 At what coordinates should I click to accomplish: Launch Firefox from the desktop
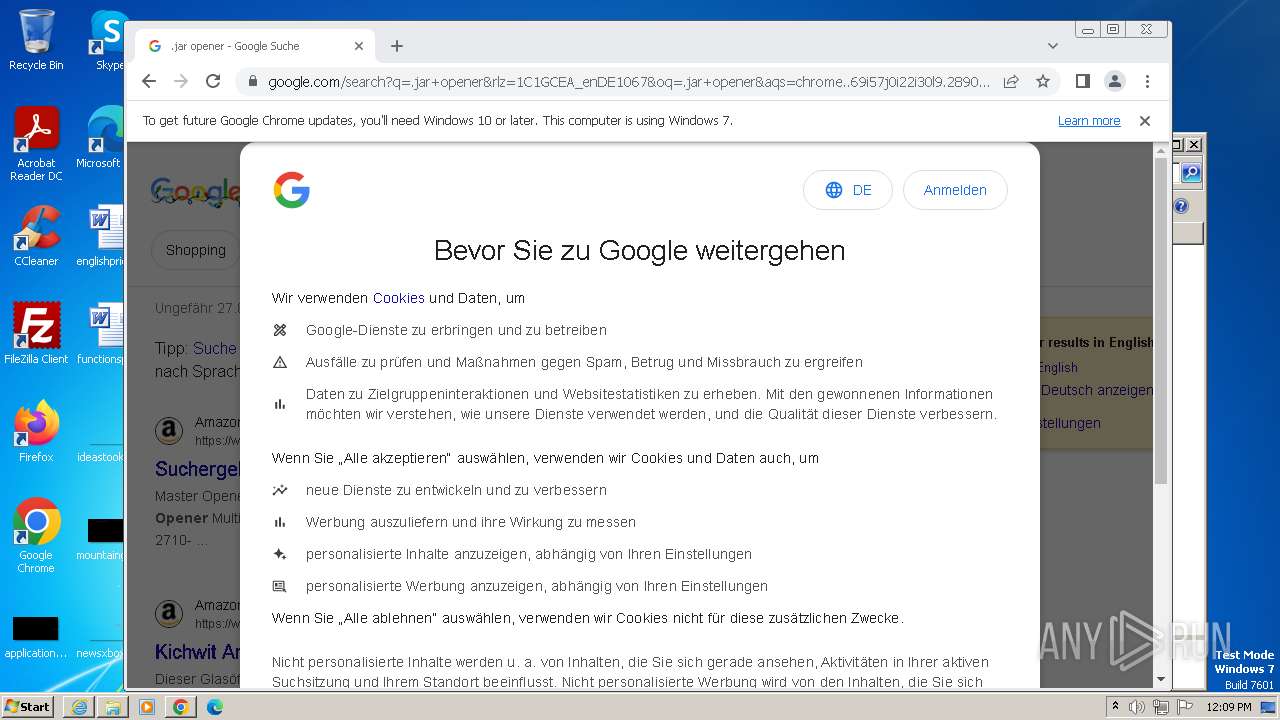pyautogui.click(x=36, y=432)
